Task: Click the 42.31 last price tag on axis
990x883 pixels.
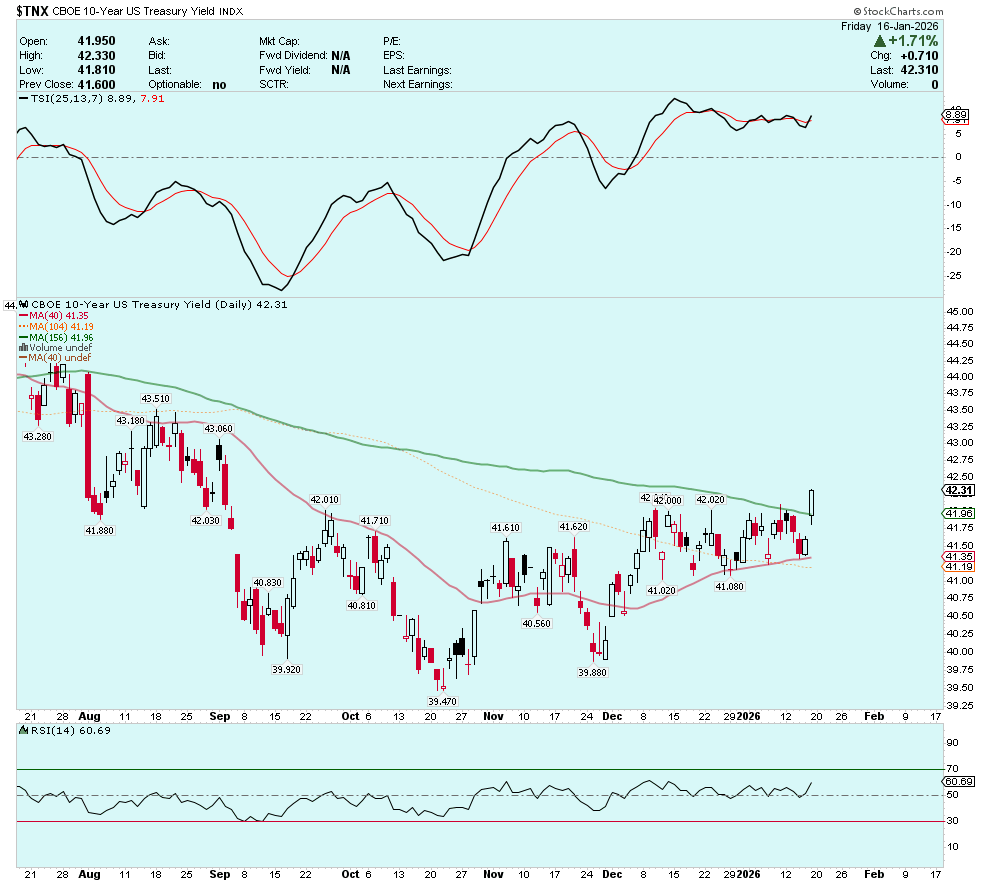Action: [x=958, y=490]
